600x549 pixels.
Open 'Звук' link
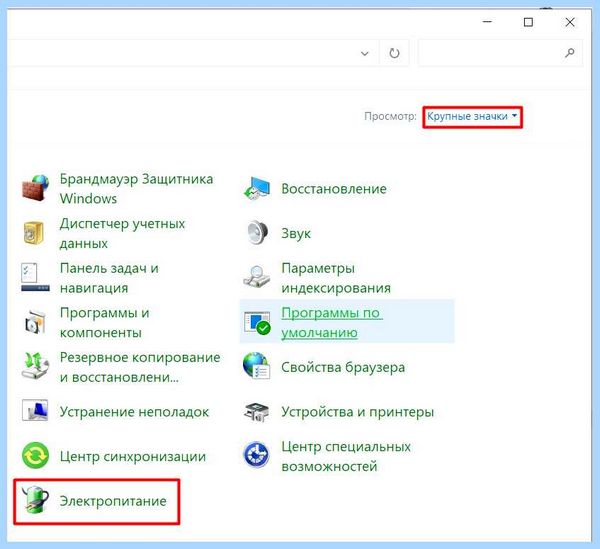click(x=296, y=233)
